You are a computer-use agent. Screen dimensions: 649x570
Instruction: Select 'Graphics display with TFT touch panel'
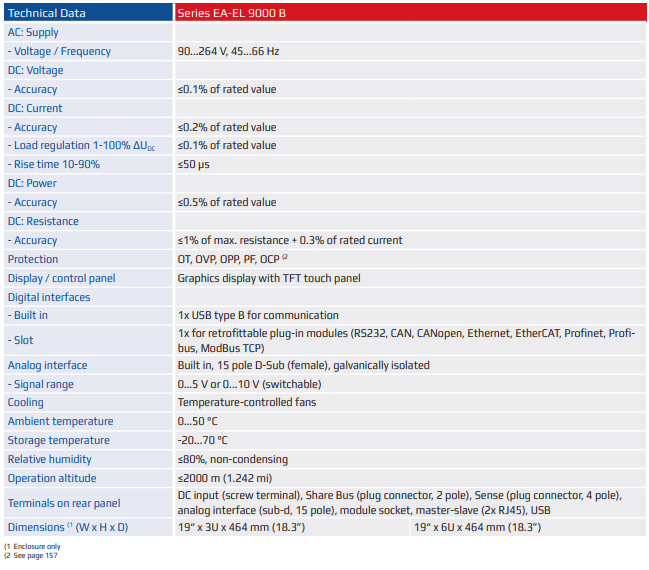[269, 278]
